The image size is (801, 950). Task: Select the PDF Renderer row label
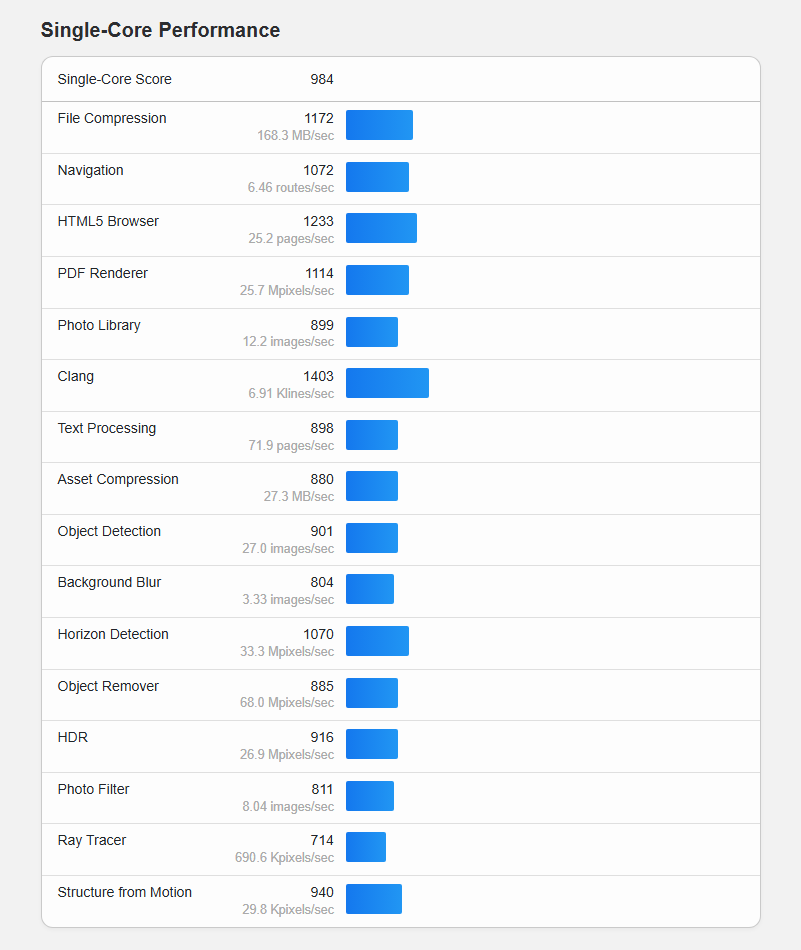pos(102,273)
